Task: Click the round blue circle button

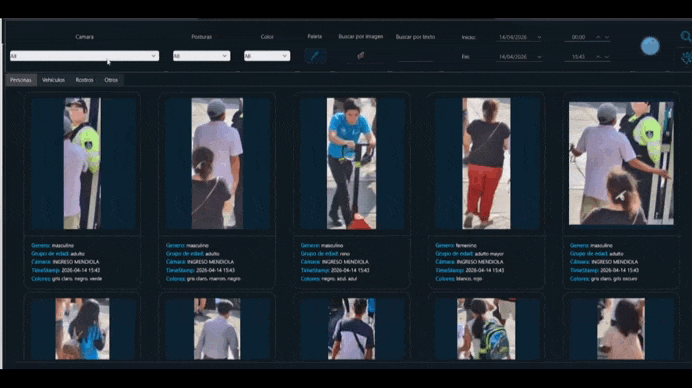Action: tap(650, 46)
